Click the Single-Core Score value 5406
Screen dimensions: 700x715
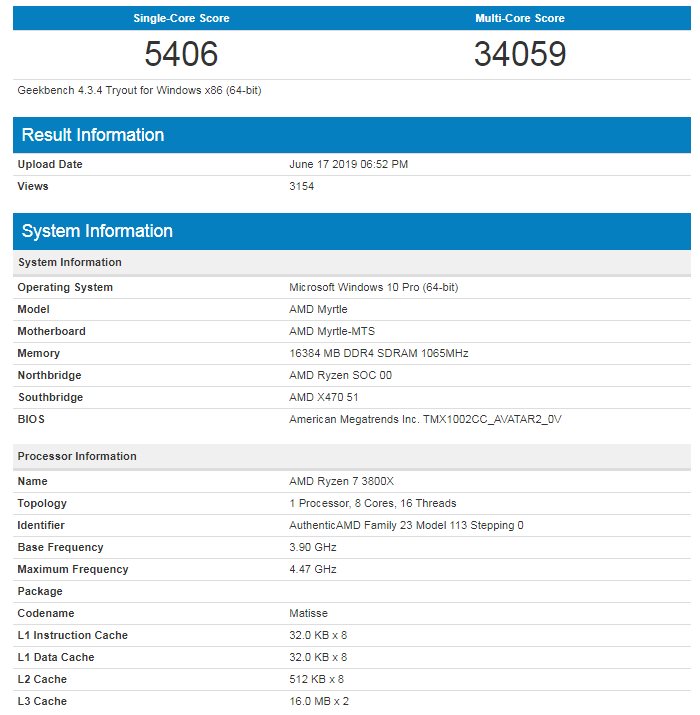[181, 54]
